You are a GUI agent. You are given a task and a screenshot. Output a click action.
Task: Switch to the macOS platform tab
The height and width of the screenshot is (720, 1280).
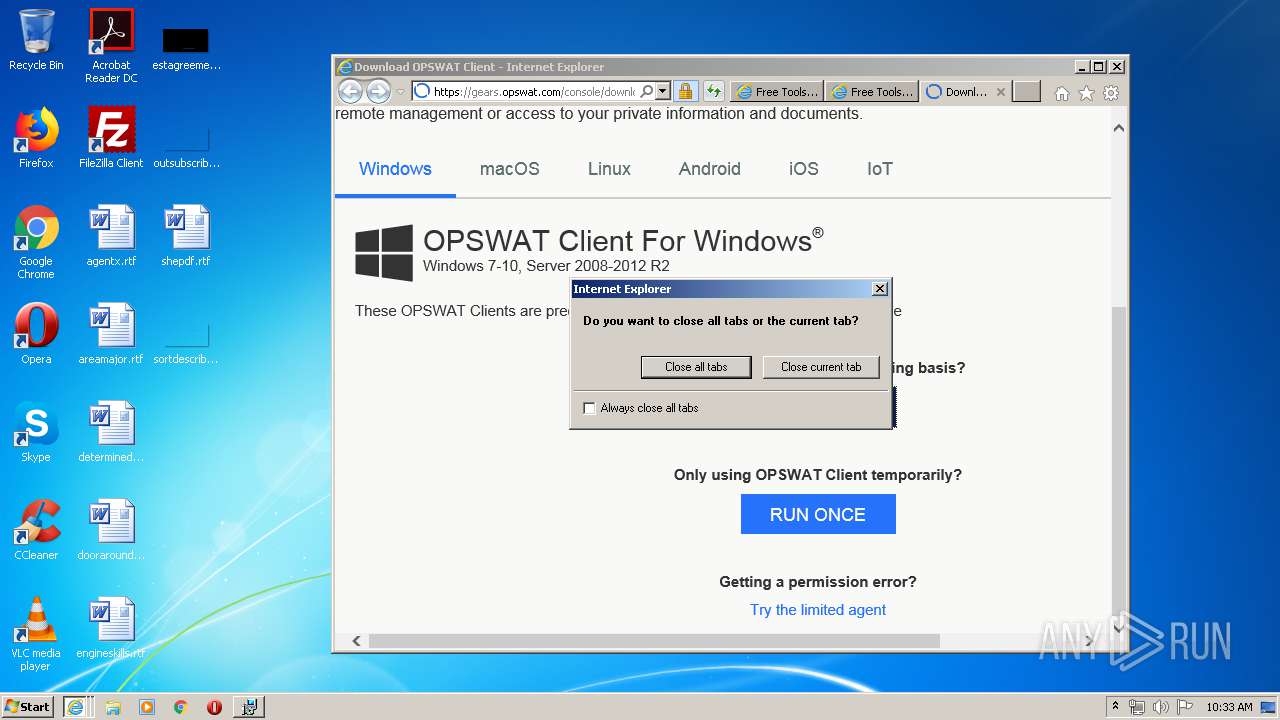point(510,169)
